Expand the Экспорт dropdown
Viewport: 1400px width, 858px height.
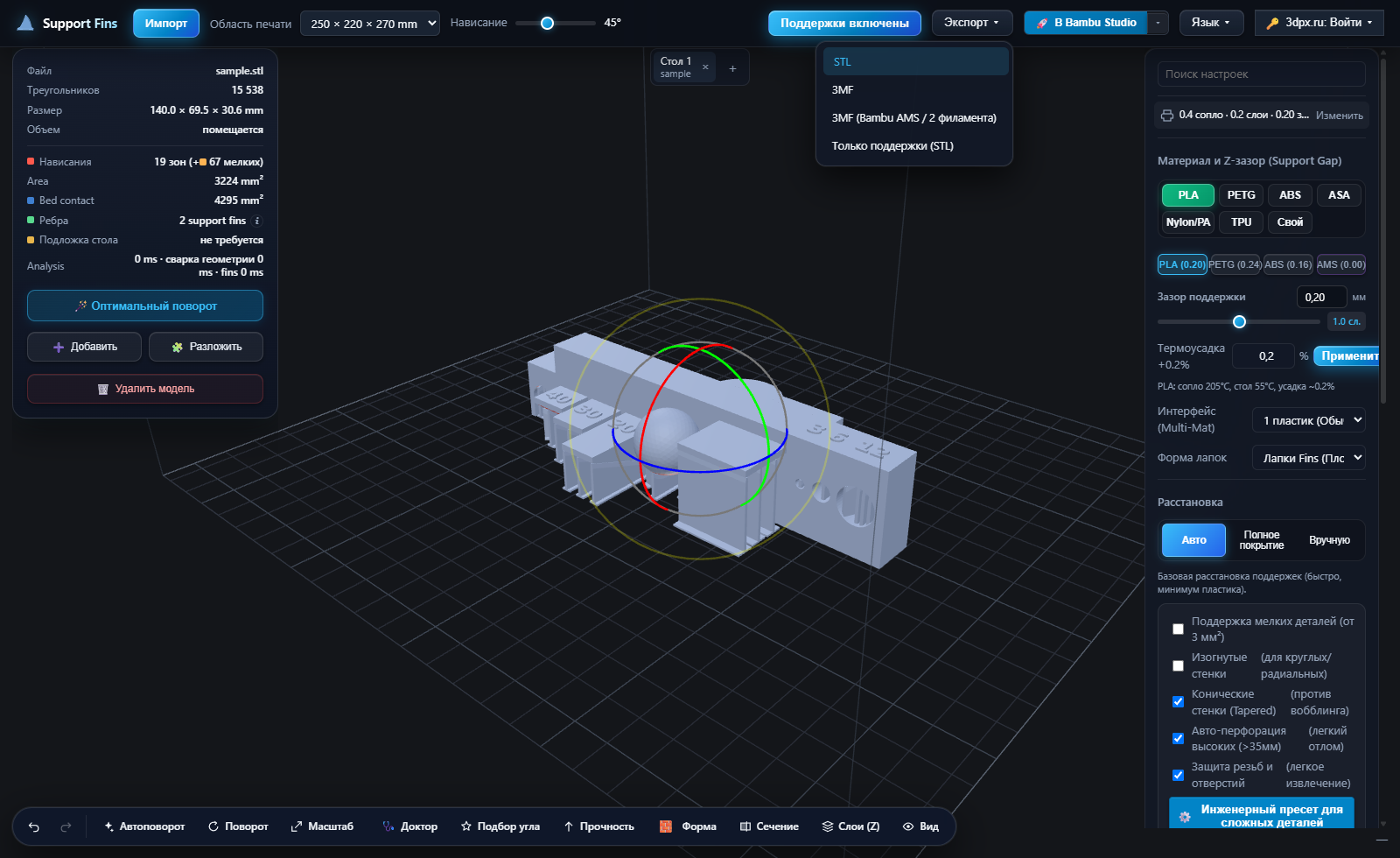pos(972,23)
